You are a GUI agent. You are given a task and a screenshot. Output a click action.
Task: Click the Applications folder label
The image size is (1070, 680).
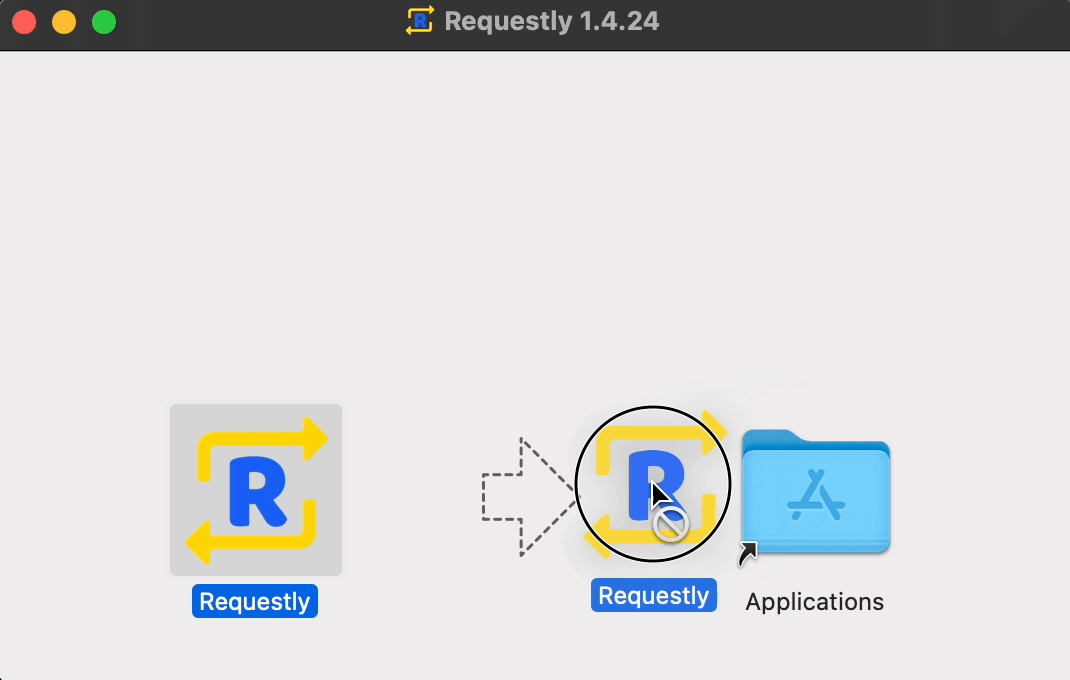point(814,601)
